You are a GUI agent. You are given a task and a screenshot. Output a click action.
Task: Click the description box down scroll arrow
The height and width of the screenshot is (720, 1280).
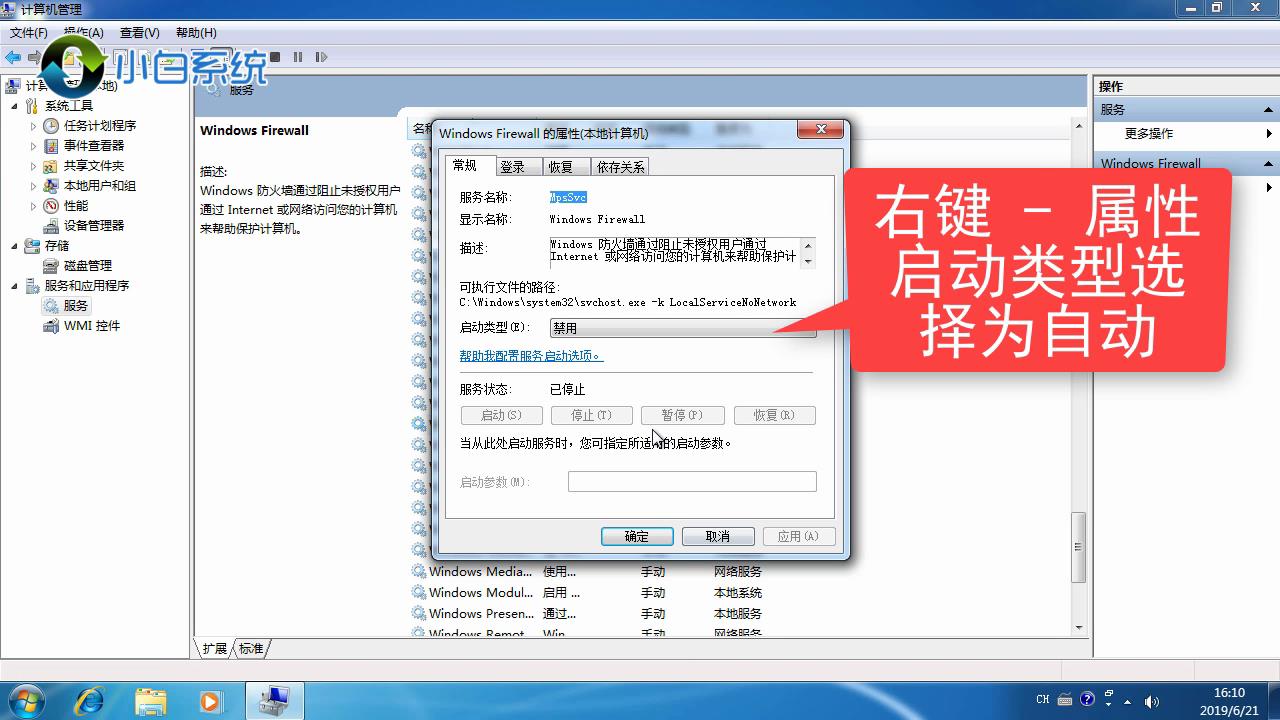click(809, 259)
